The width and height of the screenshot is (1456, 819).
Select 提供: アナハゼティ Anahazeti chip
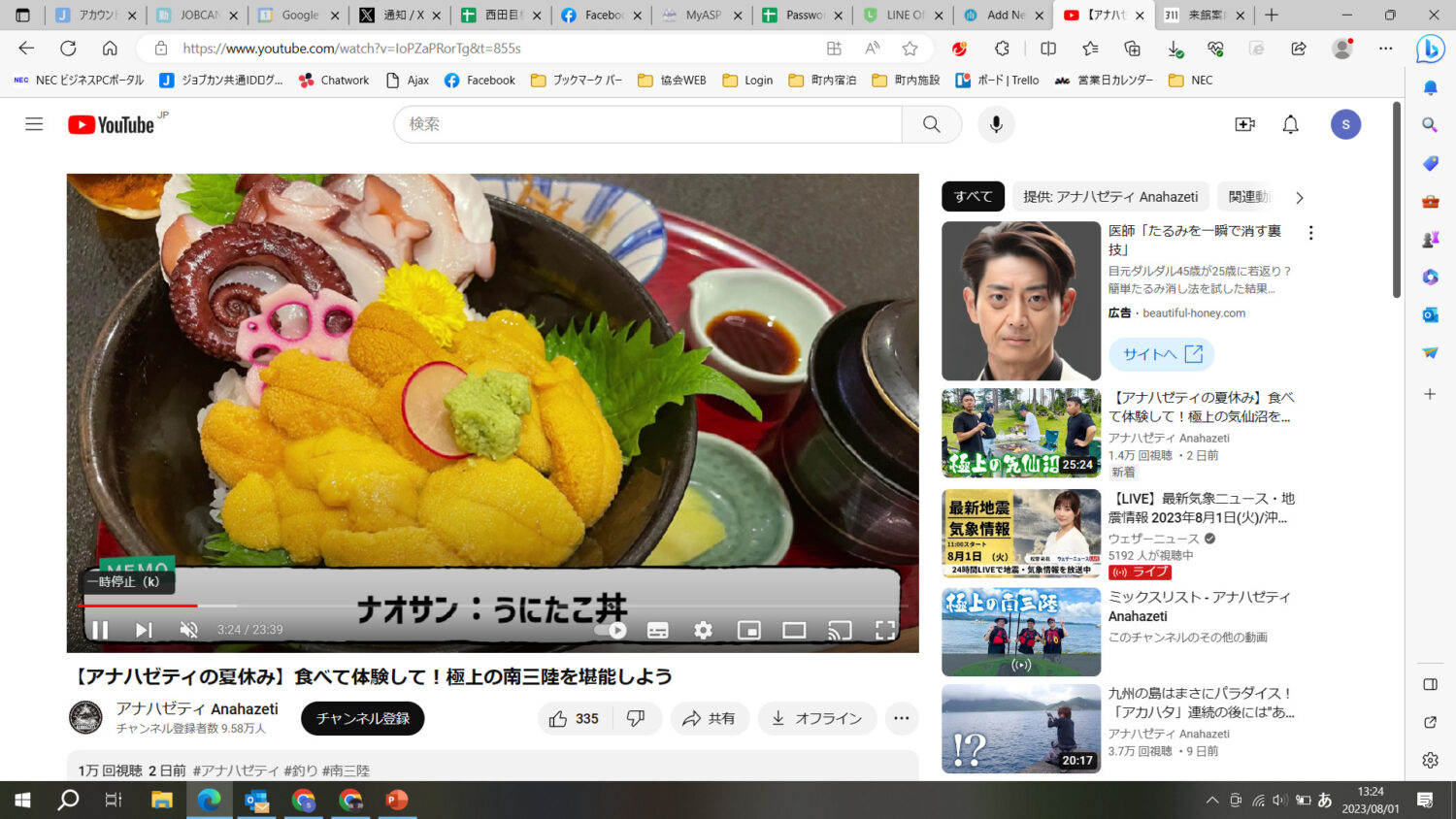tap(1109, 197)
